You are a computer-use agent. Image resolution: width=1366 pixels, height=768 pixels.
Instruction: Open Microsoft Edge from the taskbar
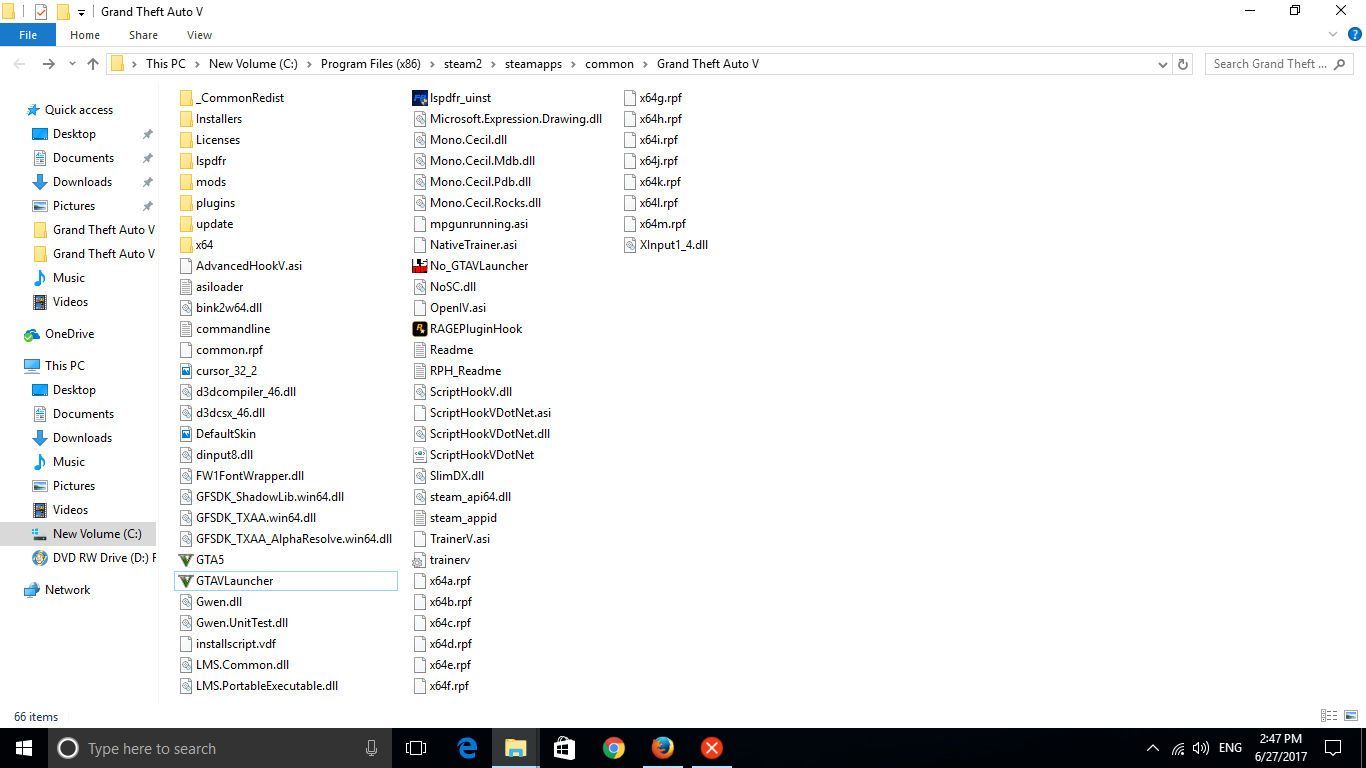tap(467, 748)
